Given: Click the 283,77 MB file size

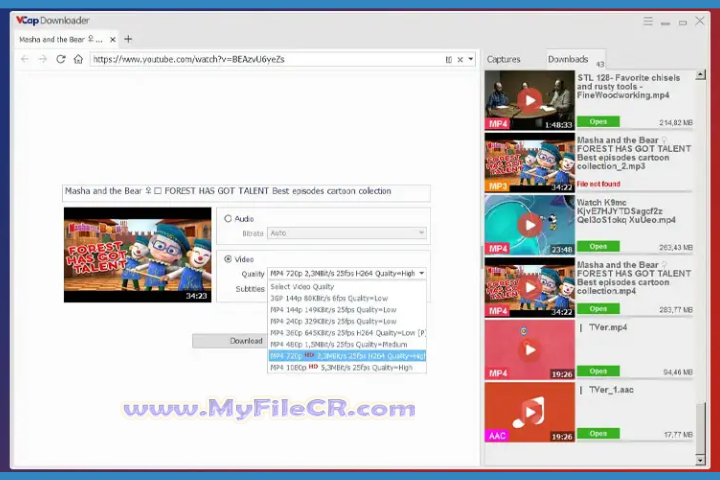Looking at the screenshot, I should click(x=676, y=310).
